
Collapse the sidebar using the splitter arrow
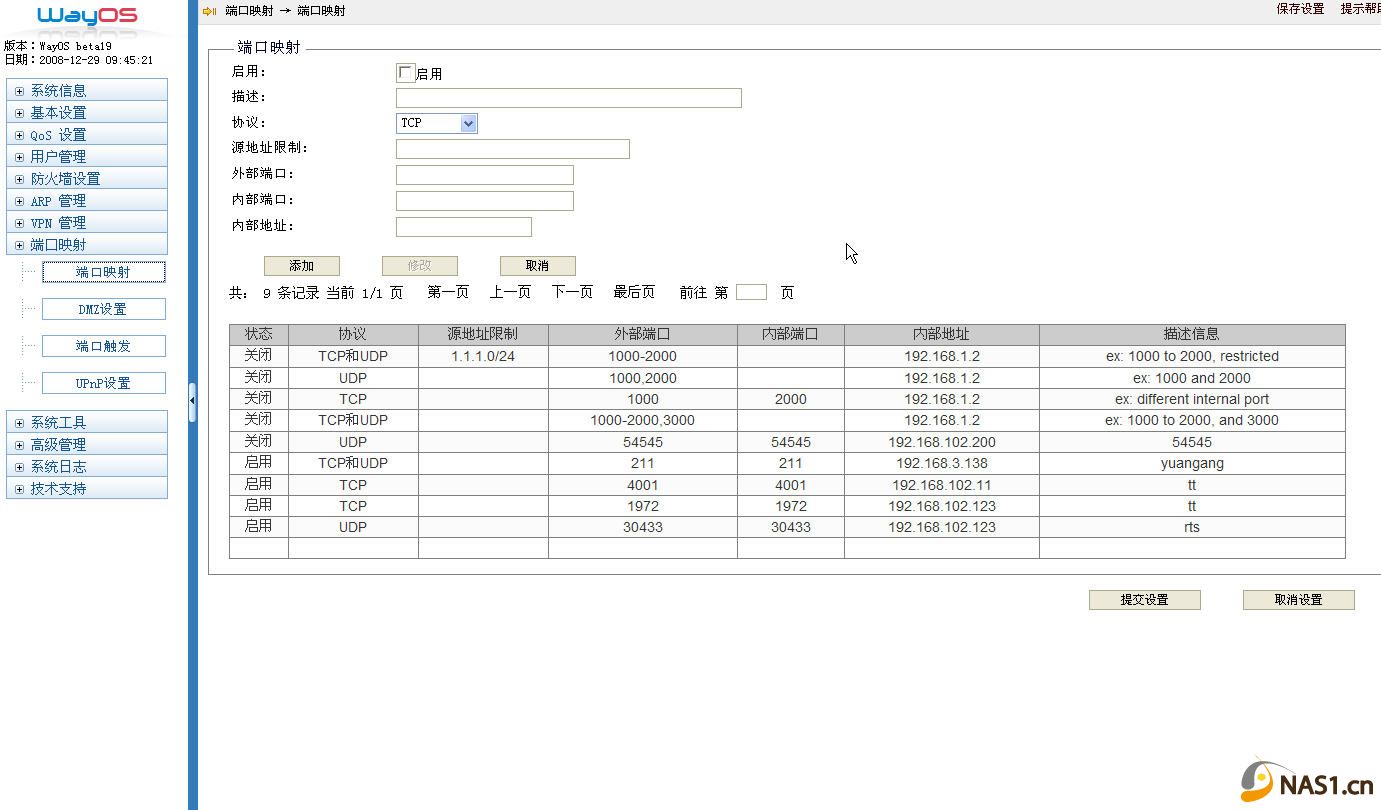click(x=192, y=401)
